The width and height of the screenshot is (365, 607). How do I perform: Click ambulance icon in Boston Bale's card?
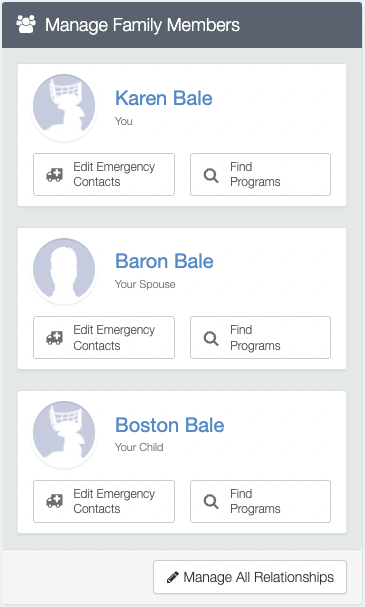coord(55,502)
